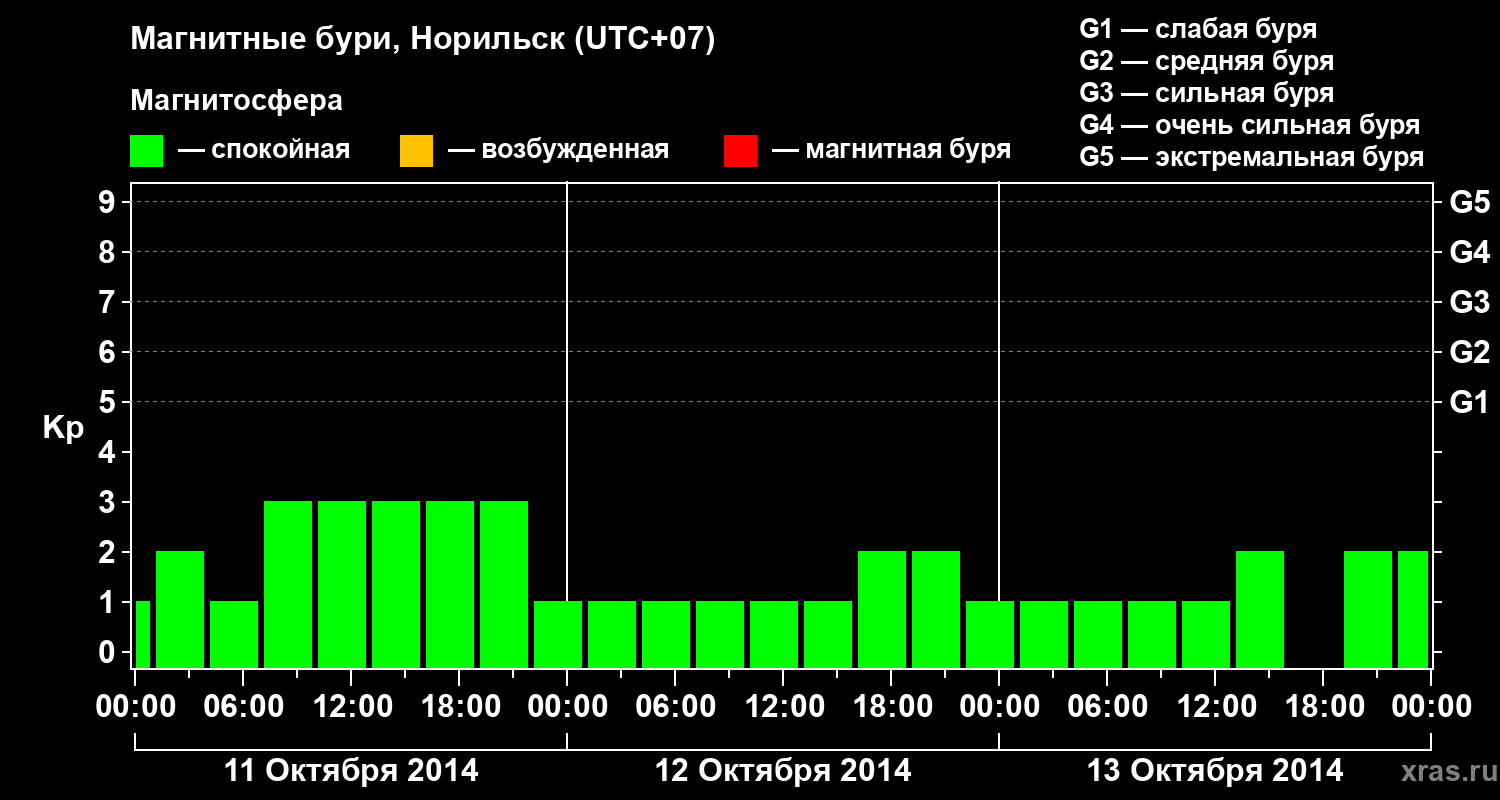Click the '18:00' time label under 13 October
The width and height of the screenshot is (1500, 800).
(x=1323, y=706)
